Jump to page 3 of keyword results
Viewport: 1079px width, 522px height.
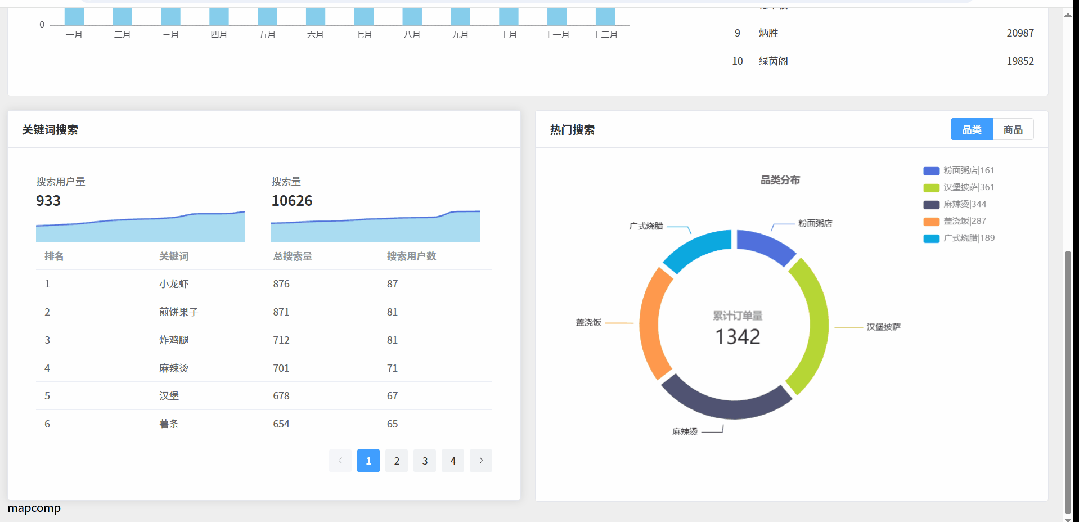425,461
